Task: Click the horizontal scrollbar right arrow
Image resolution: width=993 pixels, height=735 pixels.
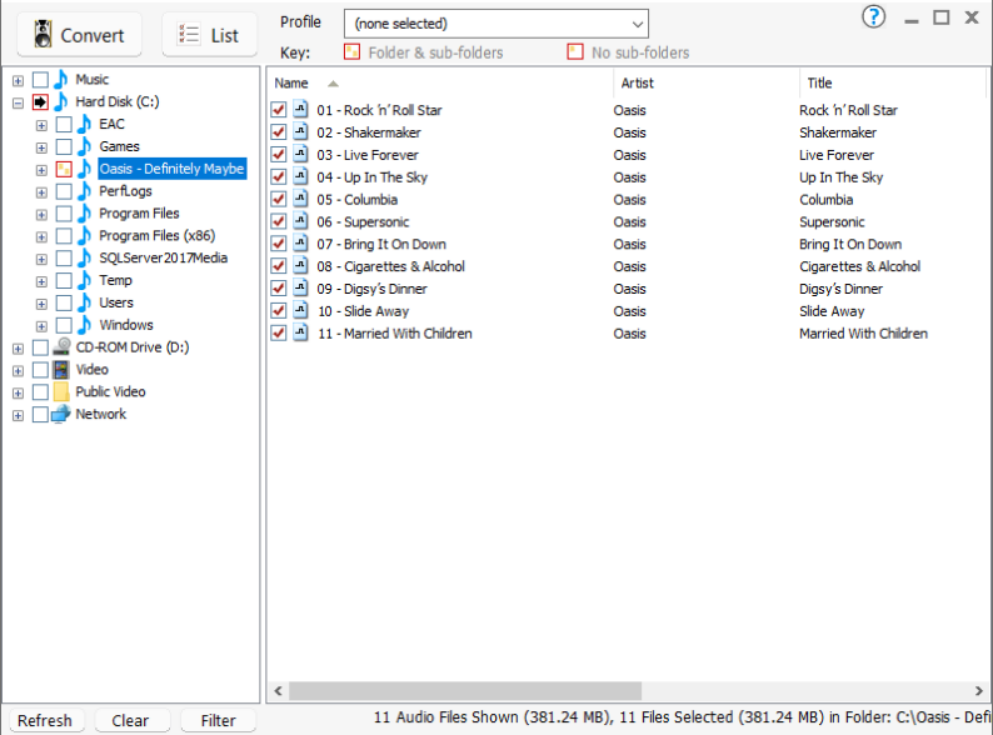Action: point(982,691)
